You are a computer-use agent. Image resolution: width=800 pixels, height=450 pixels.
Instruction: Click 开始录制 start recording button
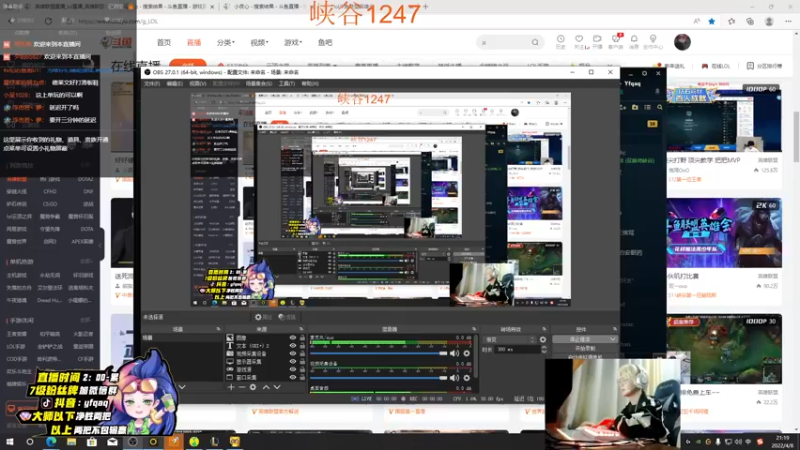(585, 348)
